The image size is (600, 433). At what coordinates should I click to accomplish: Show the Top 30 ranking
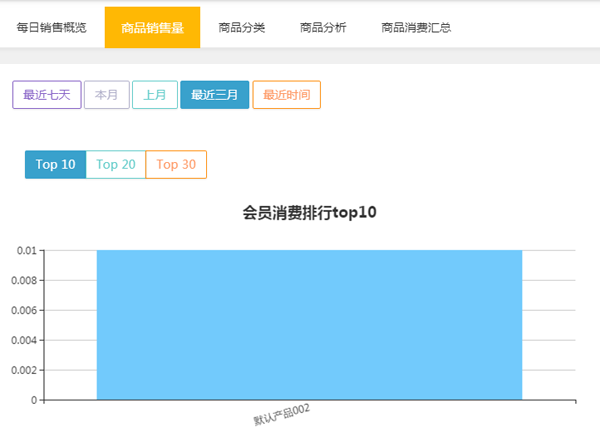[x=176, y=165]
